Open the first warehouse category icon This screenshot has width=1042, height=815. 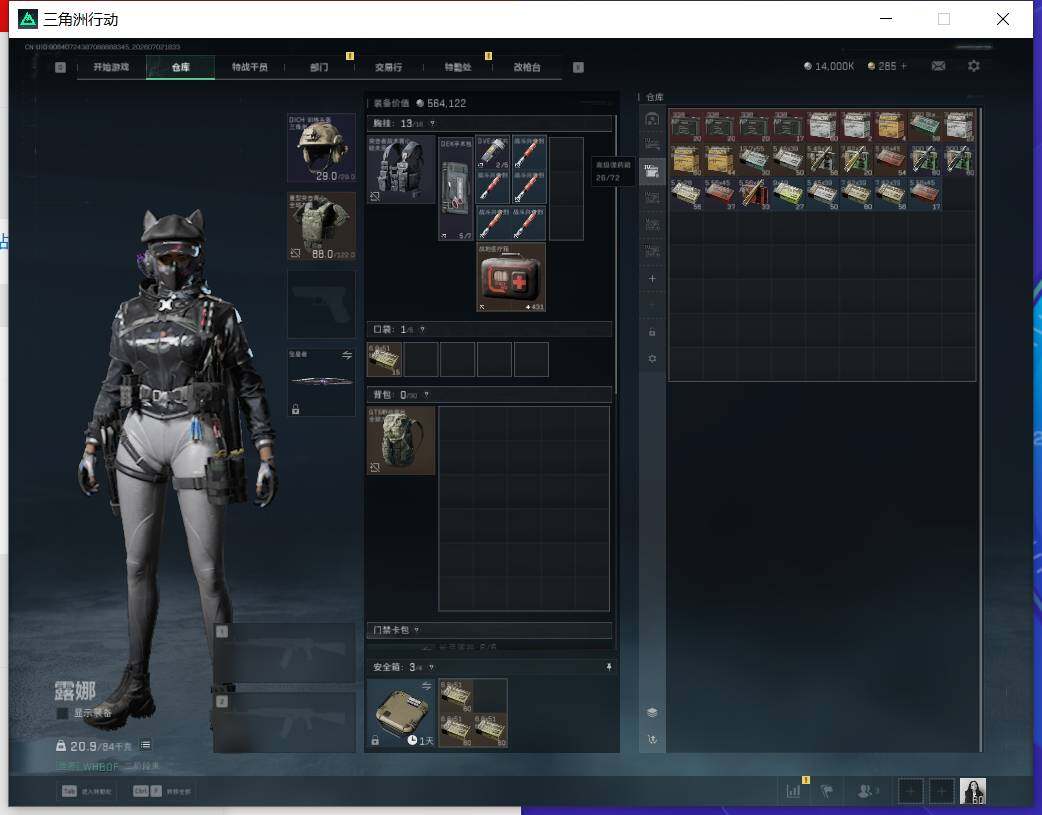653,120
